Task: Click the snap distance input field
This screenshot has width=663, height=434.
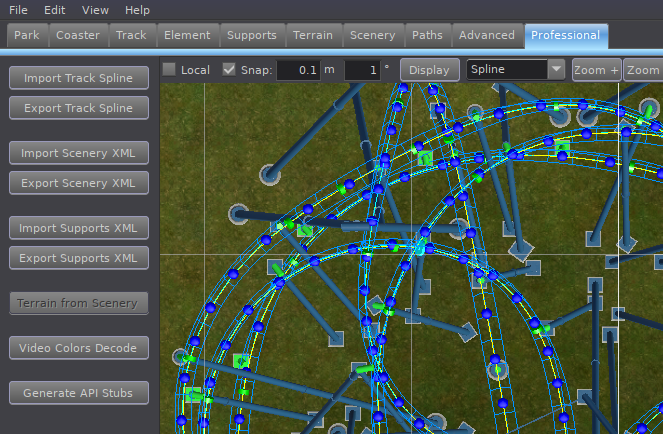Action: [x=297, y=70]
